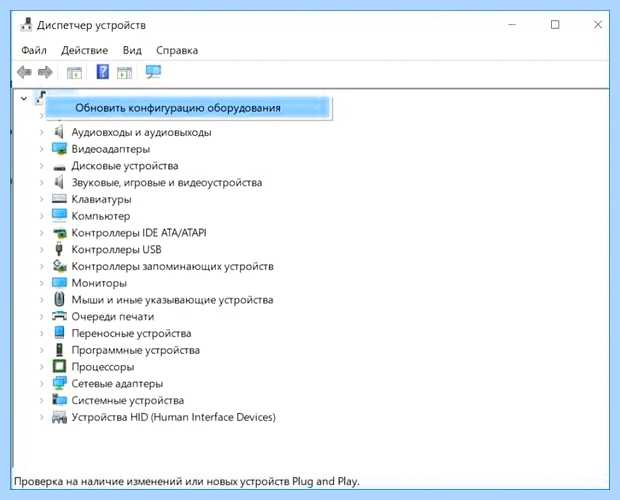Click the Forward arrow toolbar icon

pos(45,72)
